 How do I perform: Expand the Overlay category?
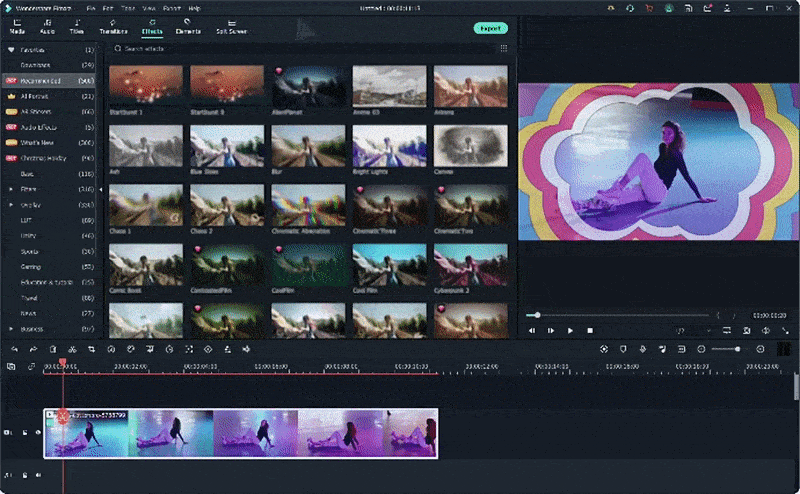tap(11, 204)
